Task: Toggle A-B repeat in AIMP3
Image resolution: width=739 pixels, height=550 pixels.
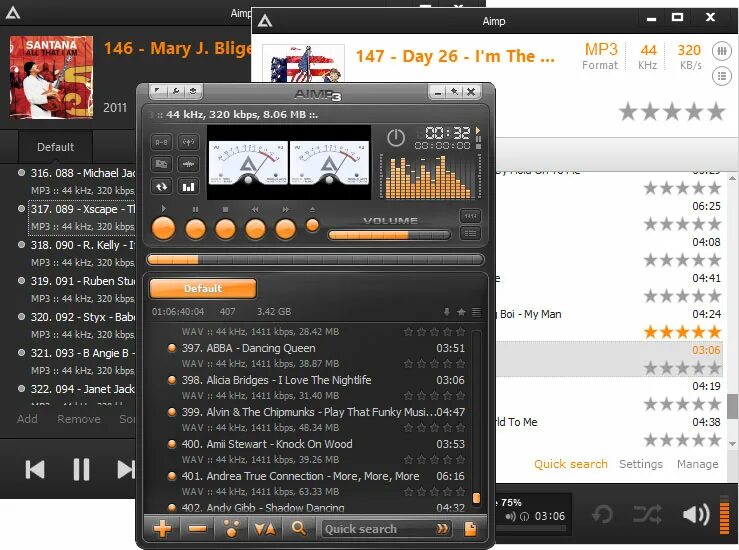Action: 161,142
